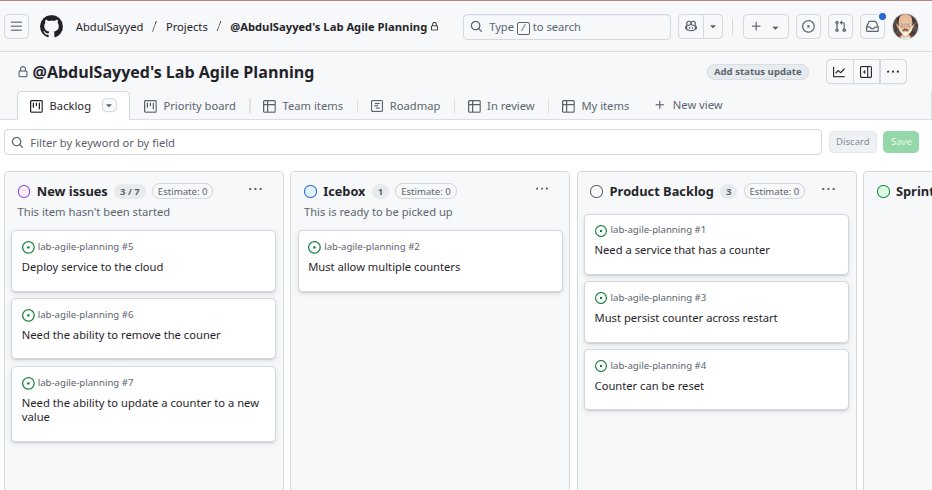Focus the Filter by keyword field
Viewport: 932px width, 490px height.
[413, 143]
